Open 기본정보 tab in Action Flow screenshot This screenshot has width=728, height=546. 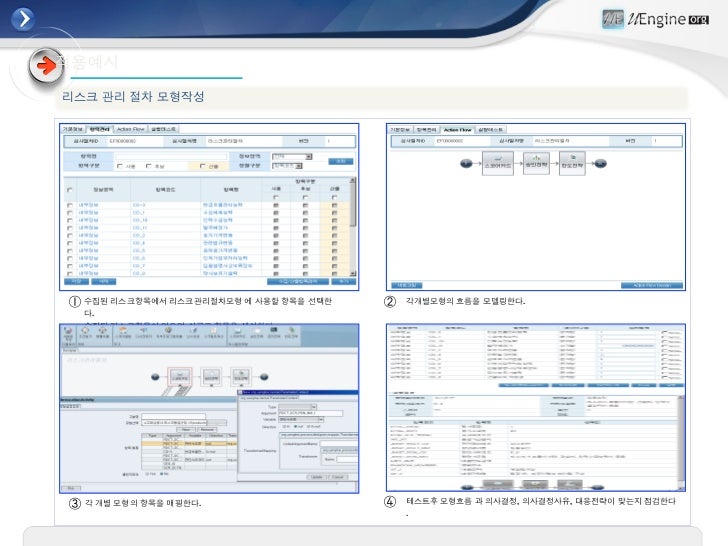click(x=400, y=130)
